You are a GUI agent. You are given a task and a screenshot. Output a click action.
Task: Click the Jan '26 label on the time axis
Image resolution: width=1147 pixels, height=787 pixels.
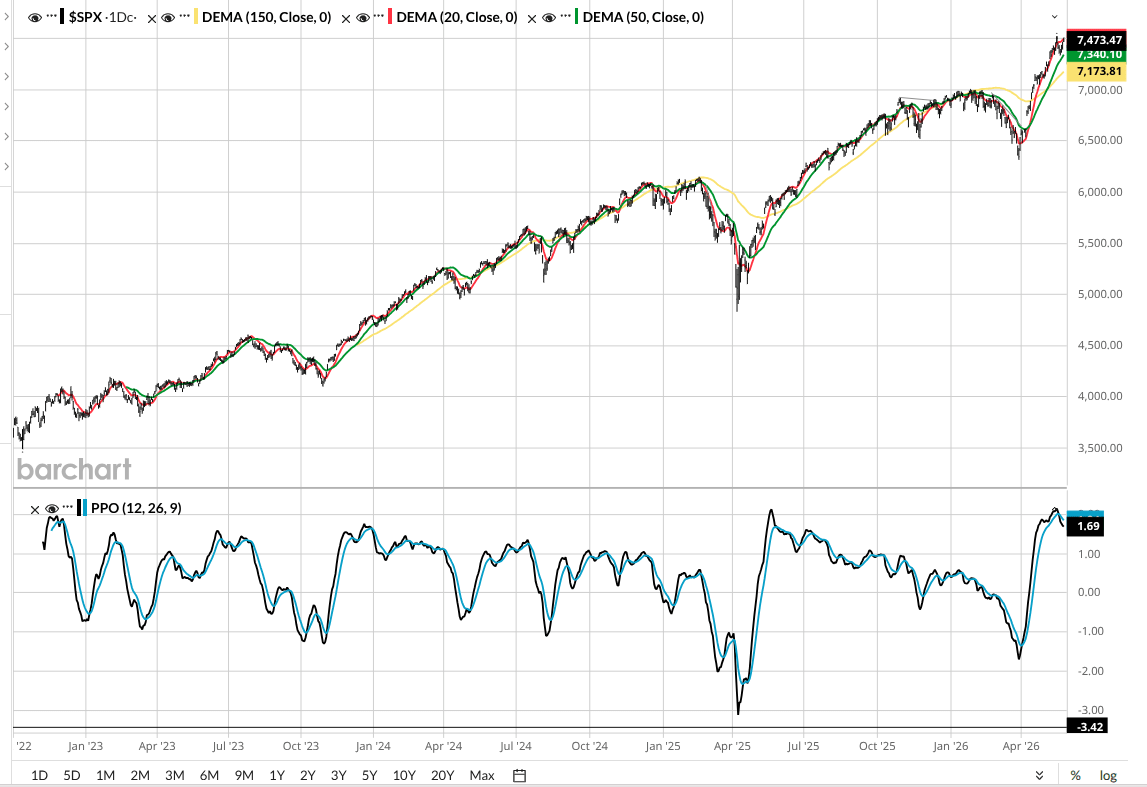coord(950,746)
